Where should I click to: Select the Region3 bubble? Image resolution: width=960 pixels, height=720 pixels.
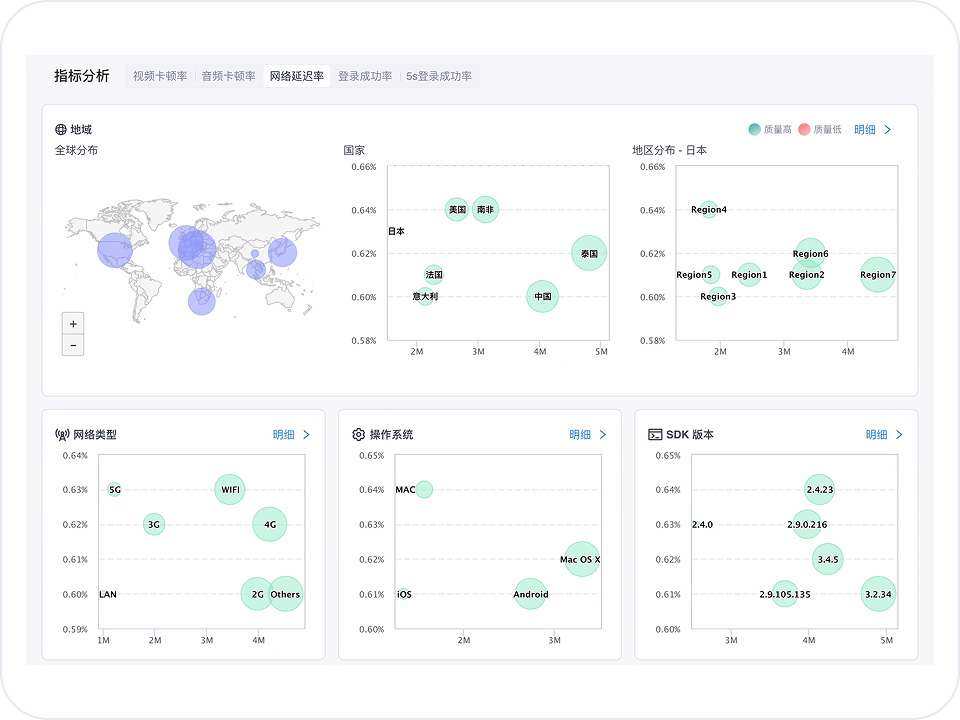718,296
